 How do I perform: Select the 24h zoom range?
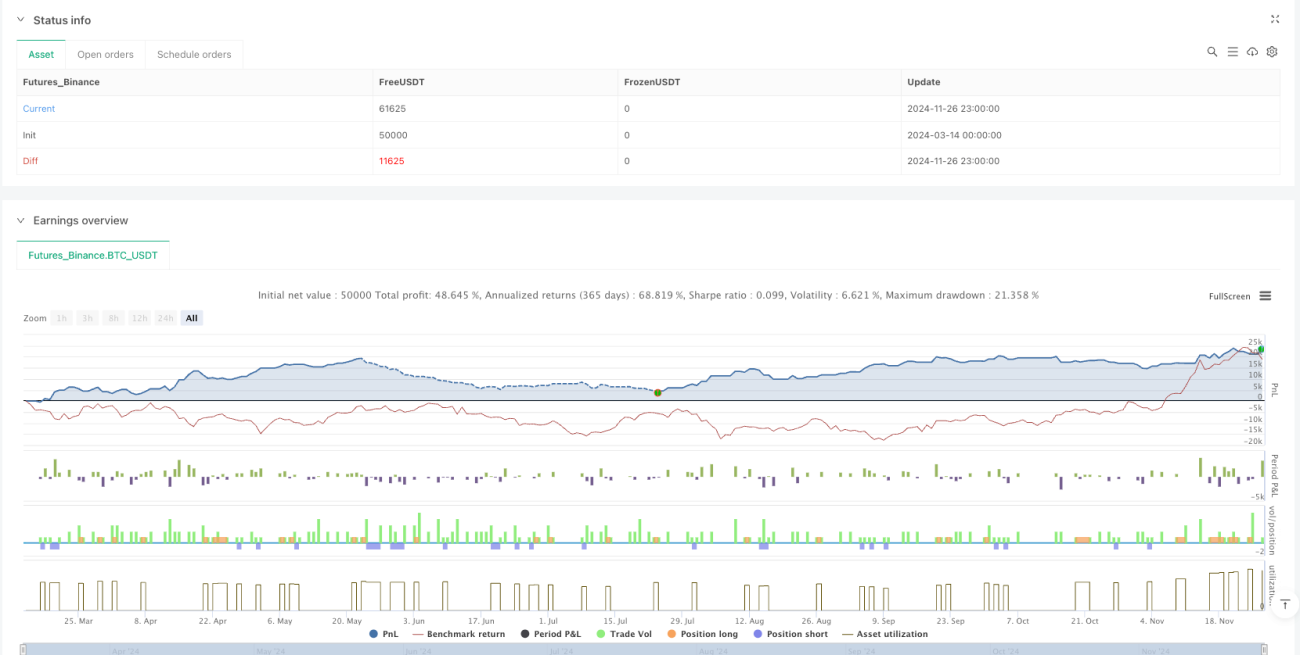[165, 318]
